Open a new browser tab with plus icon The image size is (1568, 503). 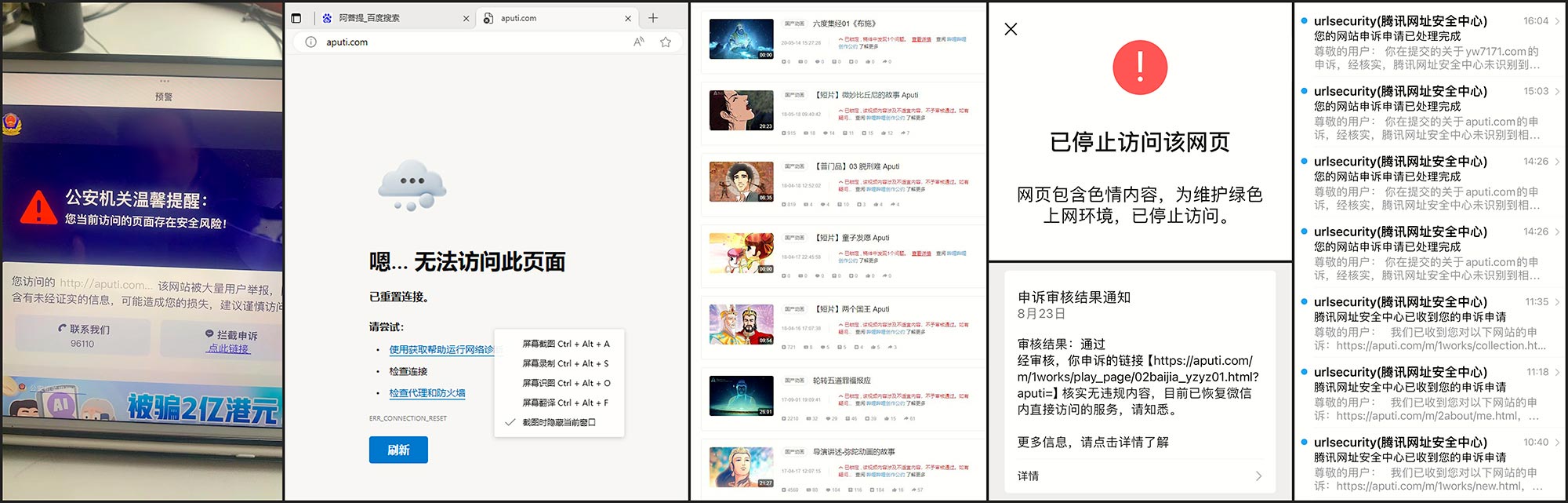(x=653, y=18)
